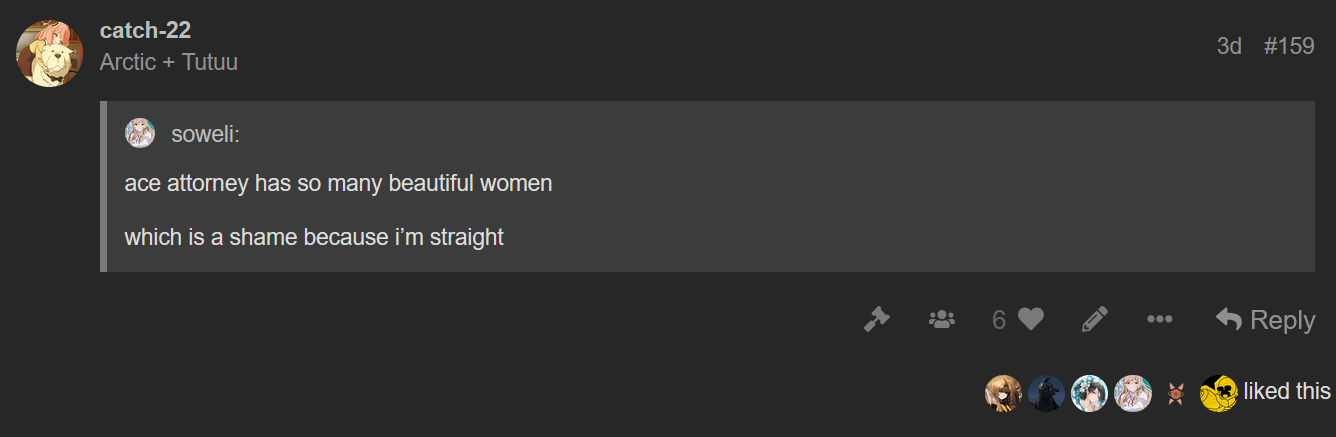Viewport: 1336px width, 437px height.
Task: Click the gavel moderation icon
Action: click(x=877, y=320)
